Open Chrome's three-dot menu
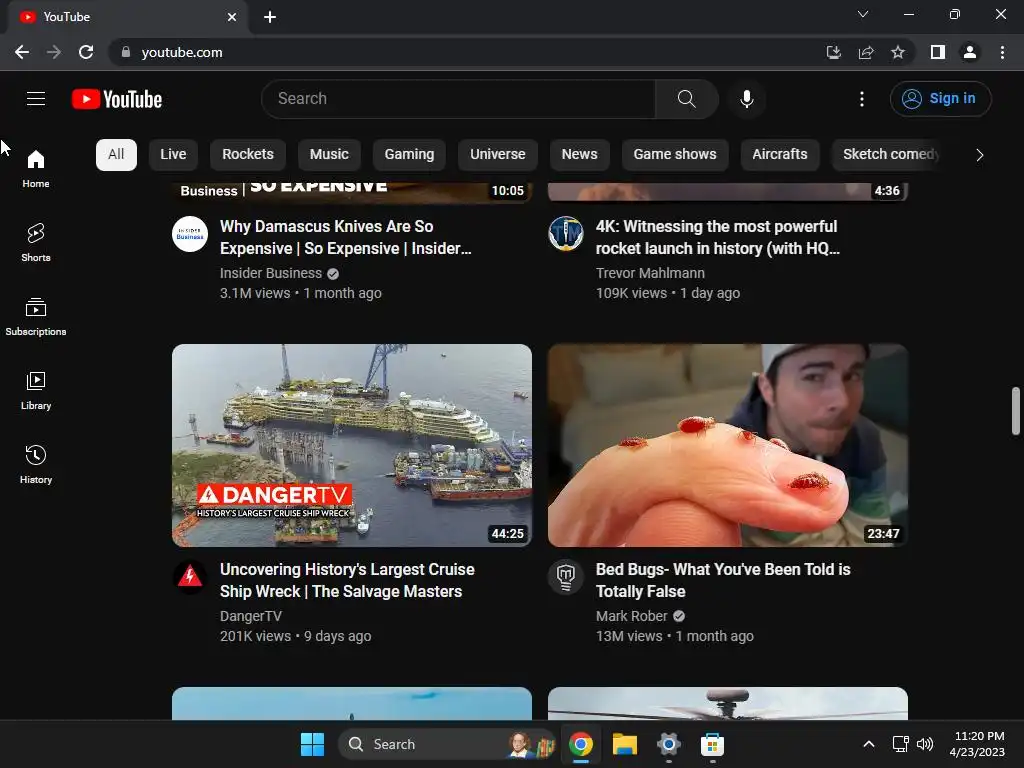1024x768 pixels. pyautogui.click(x=1002, y=52)
